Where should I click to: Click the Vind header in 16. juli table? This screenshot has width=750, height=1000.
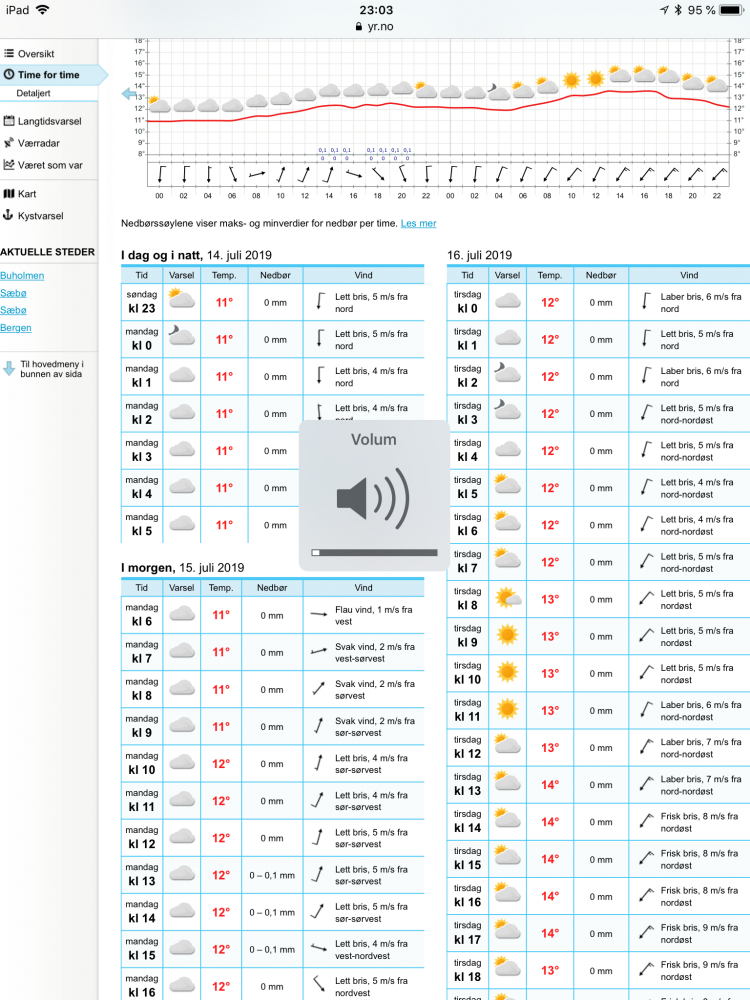[689, 276]
